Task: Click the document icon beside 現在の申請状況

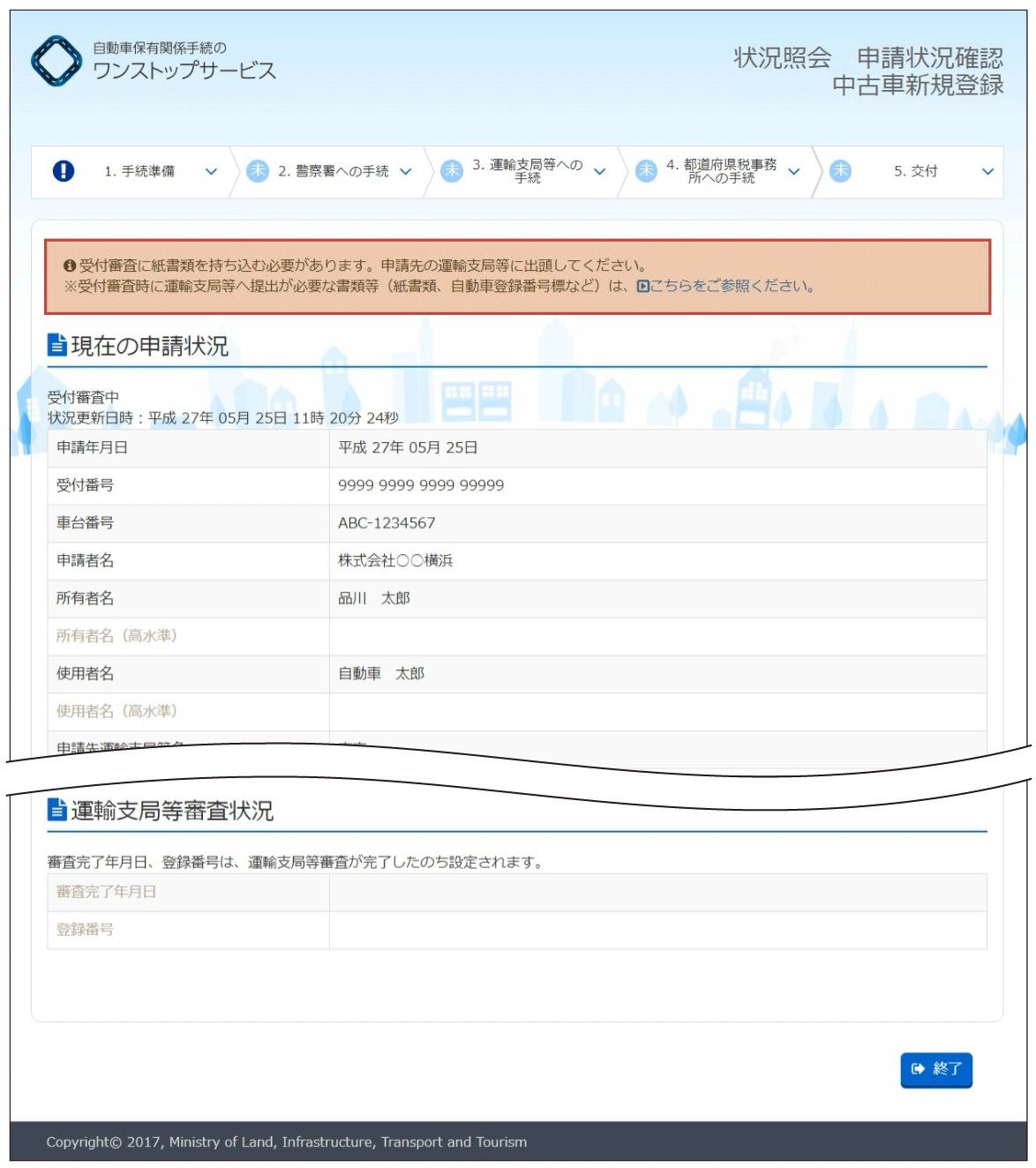Action: (57, 345)
